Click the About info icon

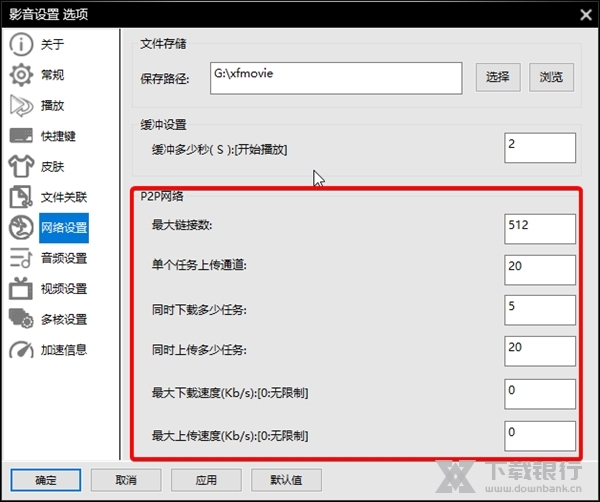pyautogui.click(x=21, y=44)
